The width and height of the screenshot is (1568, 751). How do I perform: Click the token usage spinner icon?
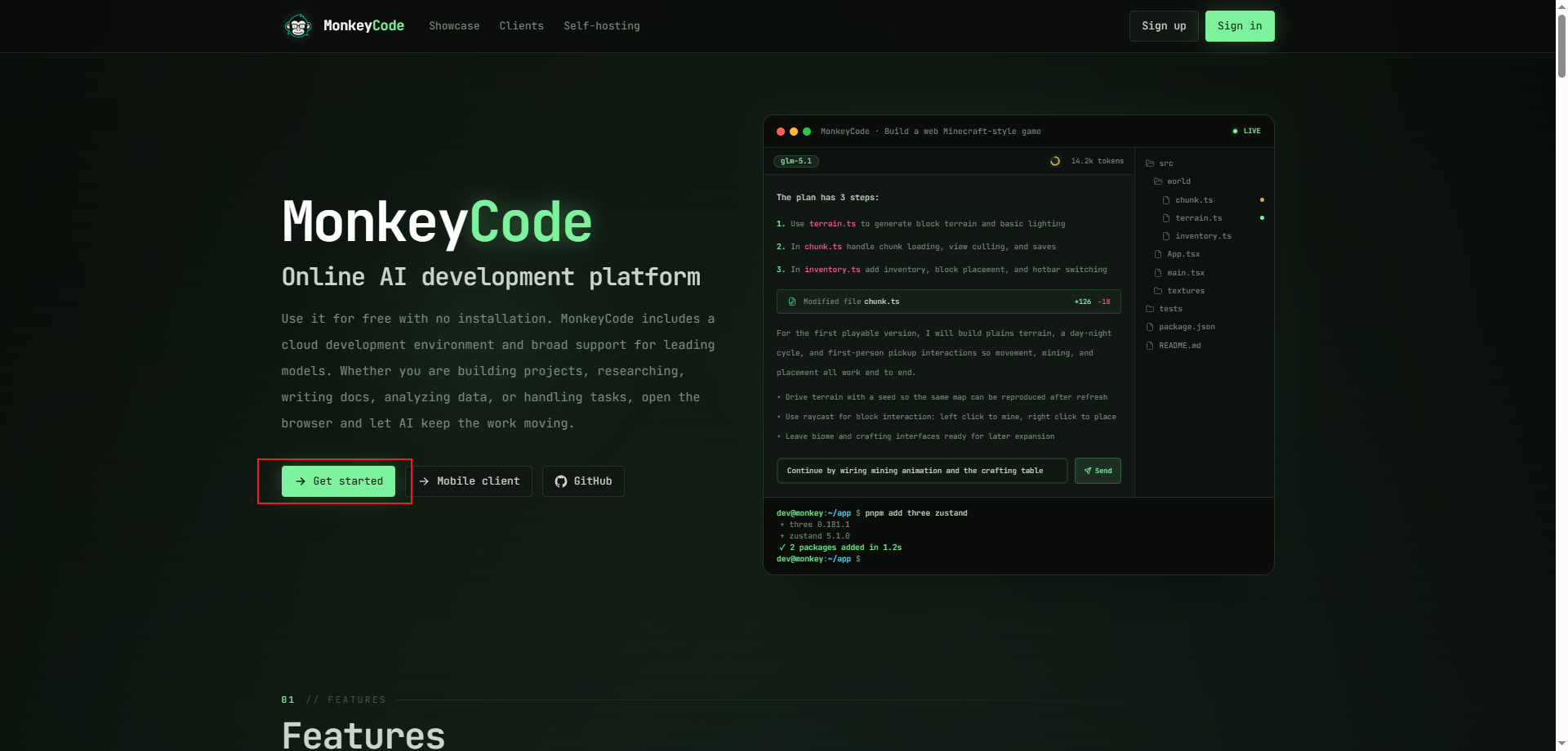tap(1055, 161)
